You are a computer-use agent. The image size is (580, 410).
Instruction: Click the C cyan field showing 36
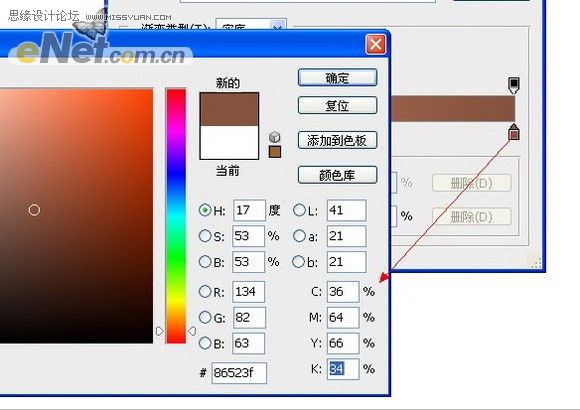[x=343, y=292]
